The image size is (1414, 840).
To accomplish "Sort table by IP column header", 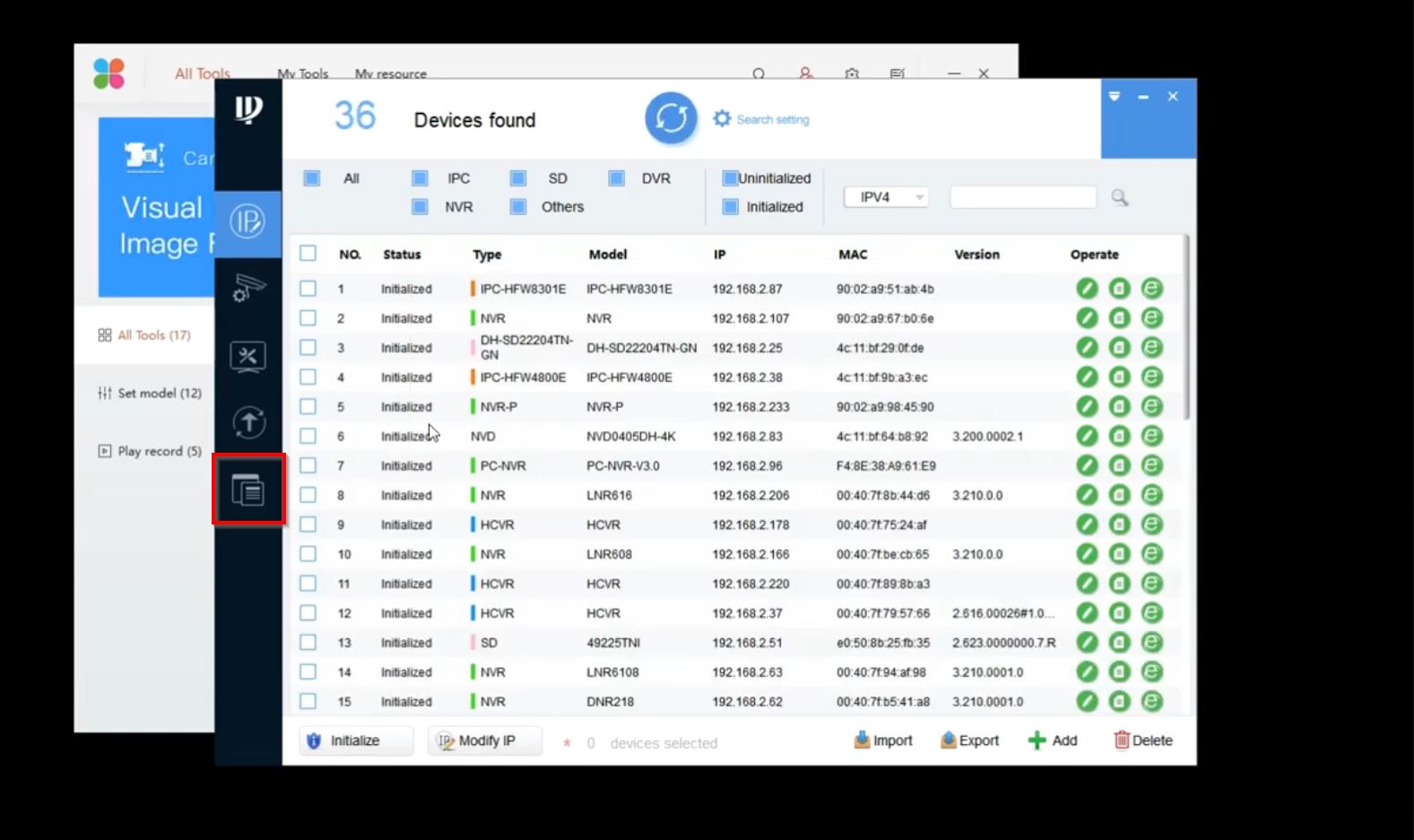I will pos(719,255).
